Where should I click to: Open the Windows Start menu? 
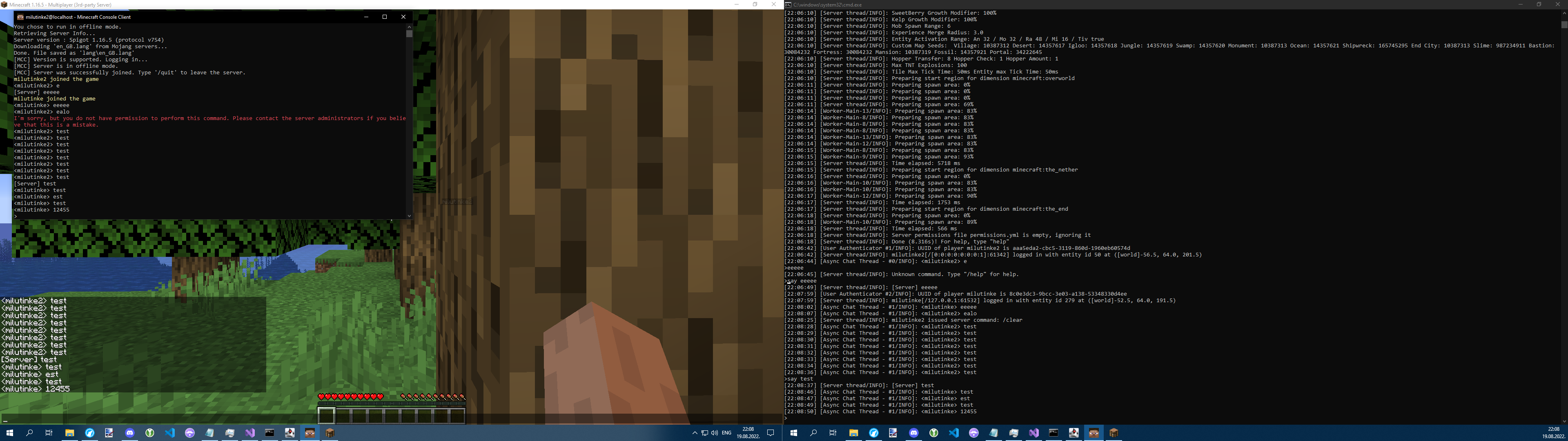click(x=794, y=433)
